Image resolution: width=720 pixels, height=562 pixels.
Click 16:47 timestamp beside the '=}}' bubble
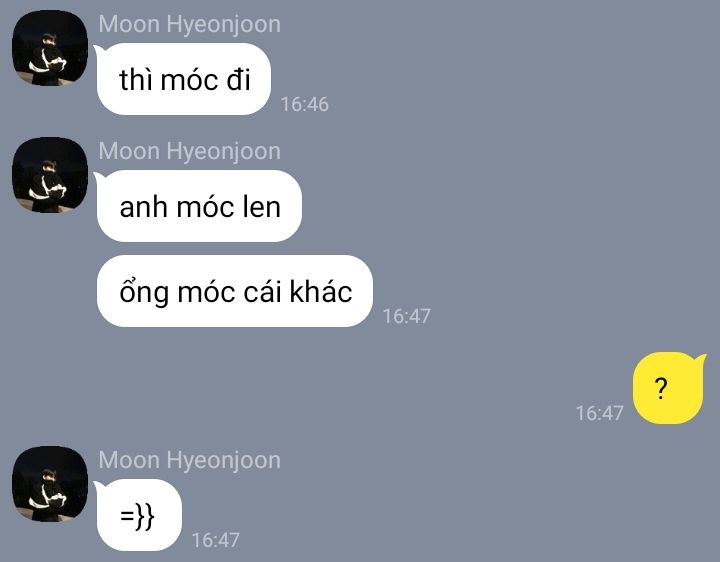(215, 540)
